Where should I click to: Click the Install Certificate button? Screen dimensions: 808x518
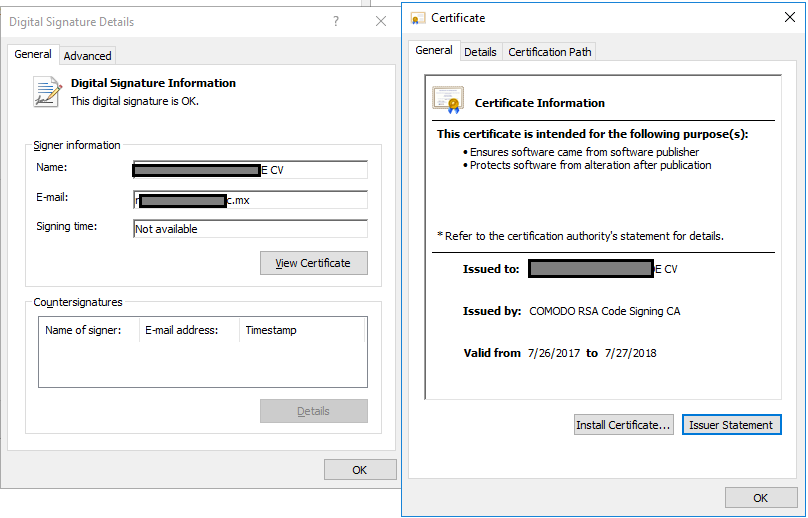point(623,425)
